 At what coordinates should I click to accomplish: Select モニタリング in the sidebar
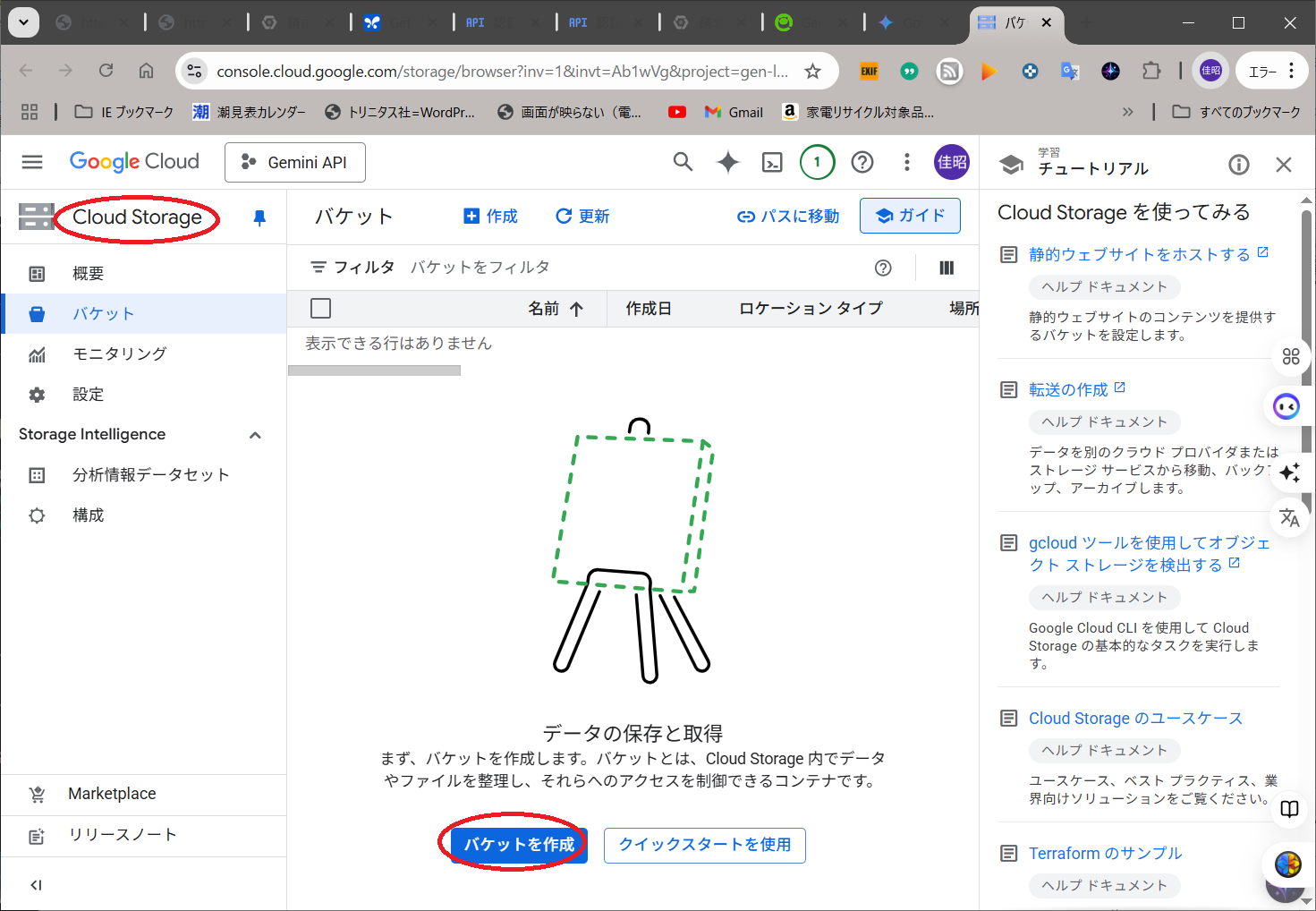point(119,354)
